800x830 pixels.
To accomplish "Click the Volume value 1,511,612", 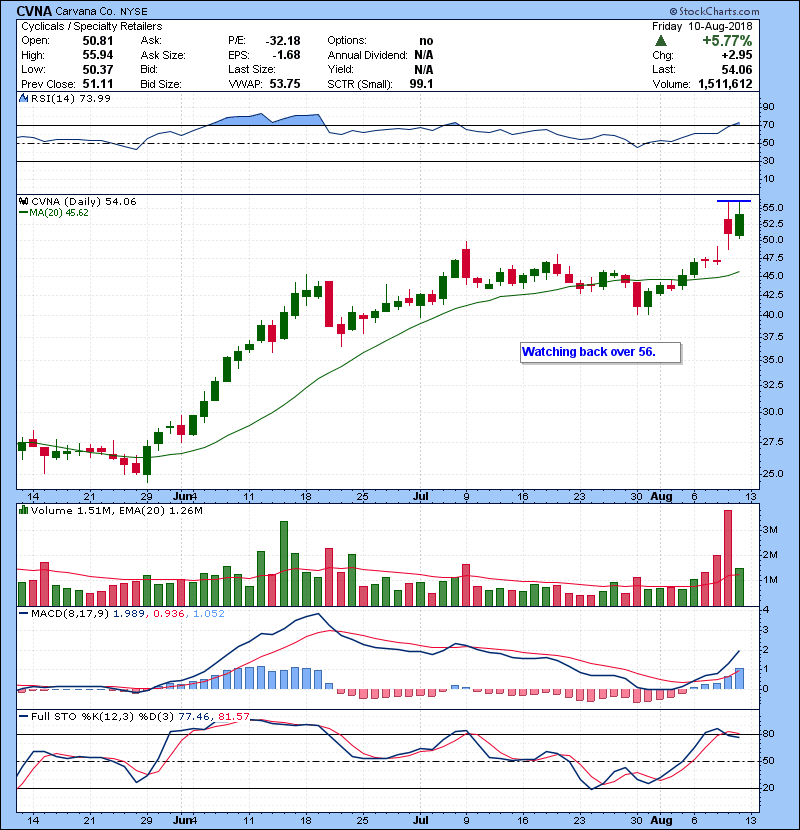I will 725,84.
